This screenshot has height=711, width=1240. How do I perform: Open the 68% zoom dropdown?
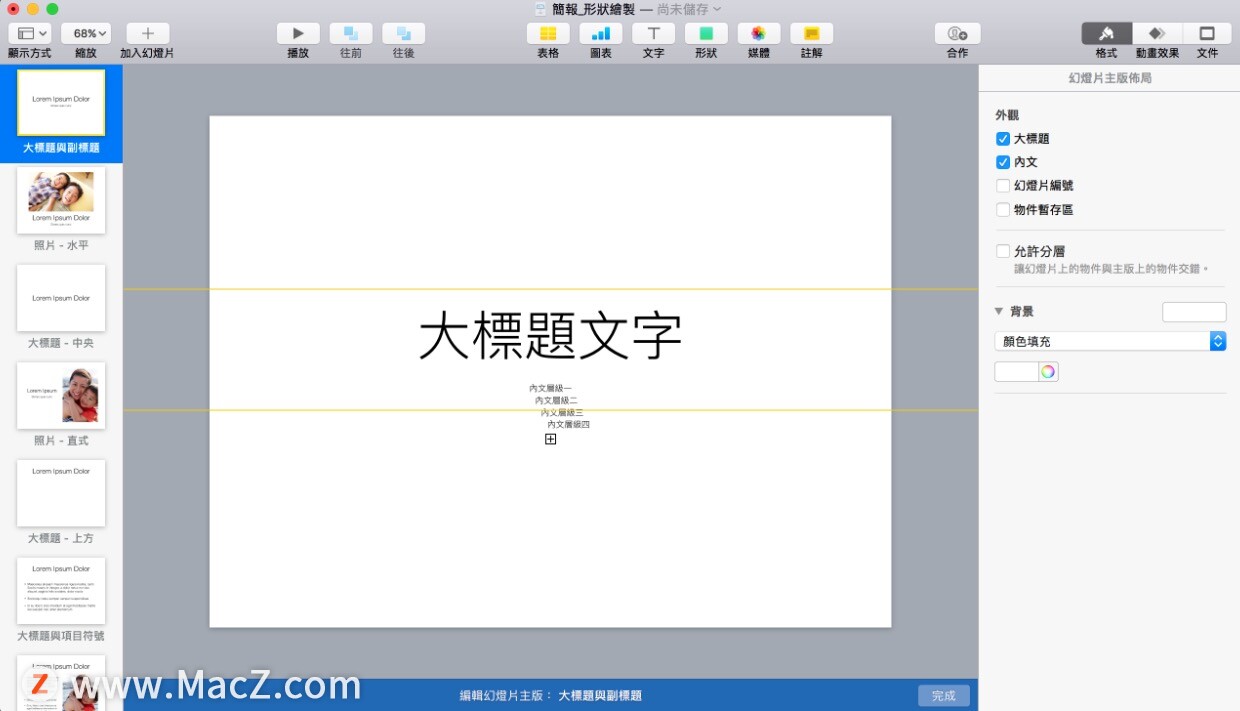click(86, 33)
